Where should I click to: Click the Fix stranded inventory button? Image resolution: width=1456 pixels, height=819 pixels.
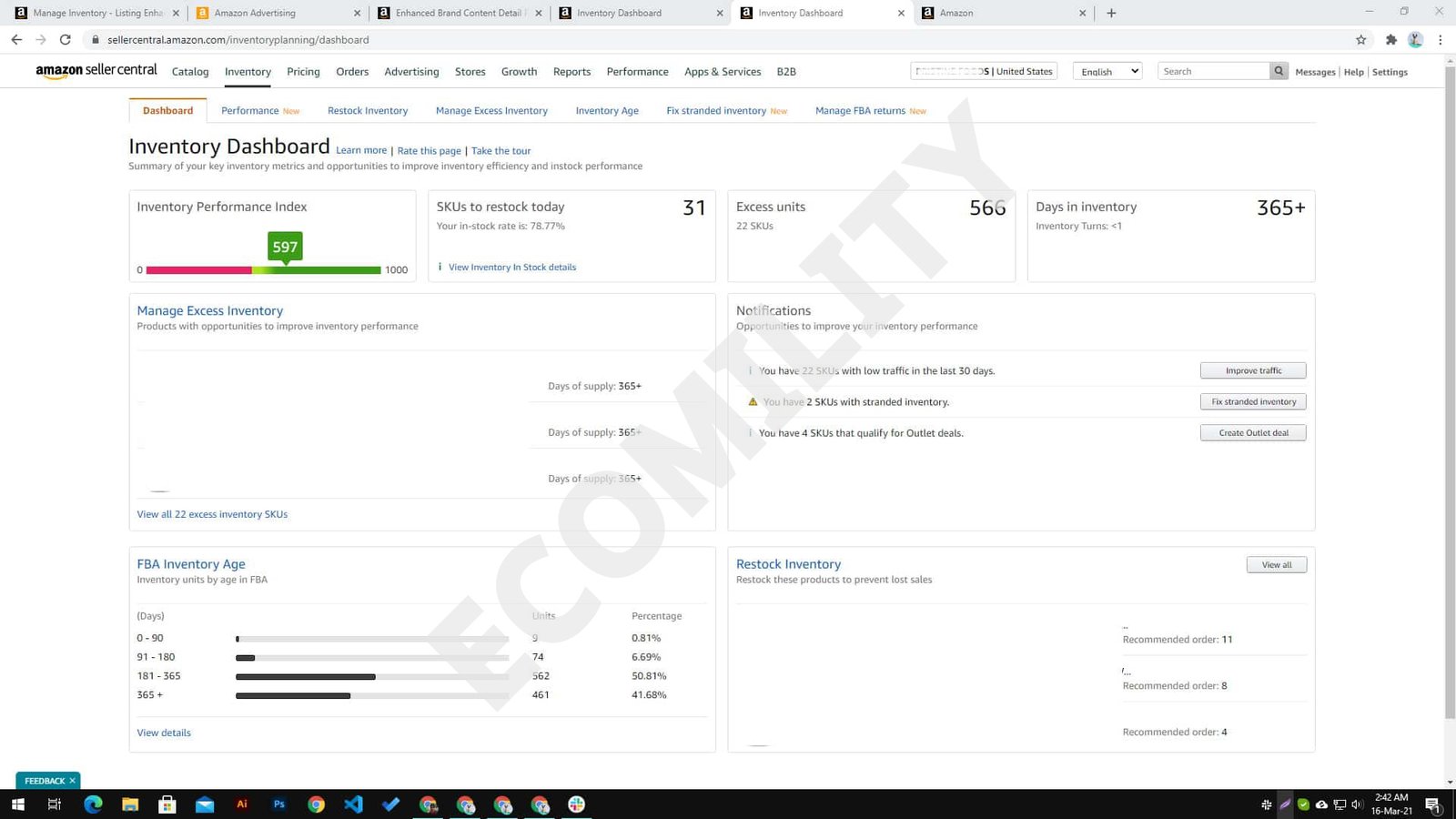1253,401
